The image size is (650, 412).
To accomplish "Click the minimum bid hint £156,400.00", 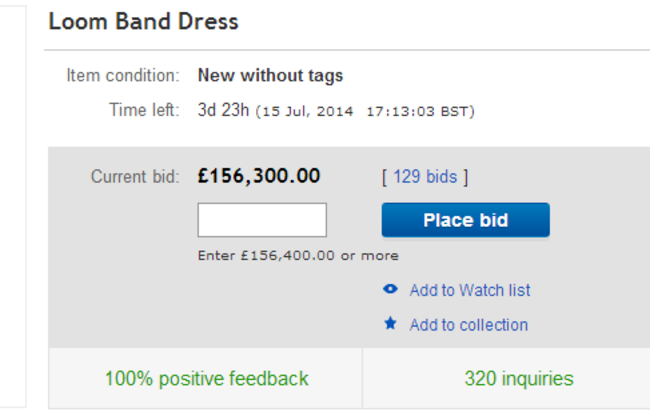I will (288, 255).
